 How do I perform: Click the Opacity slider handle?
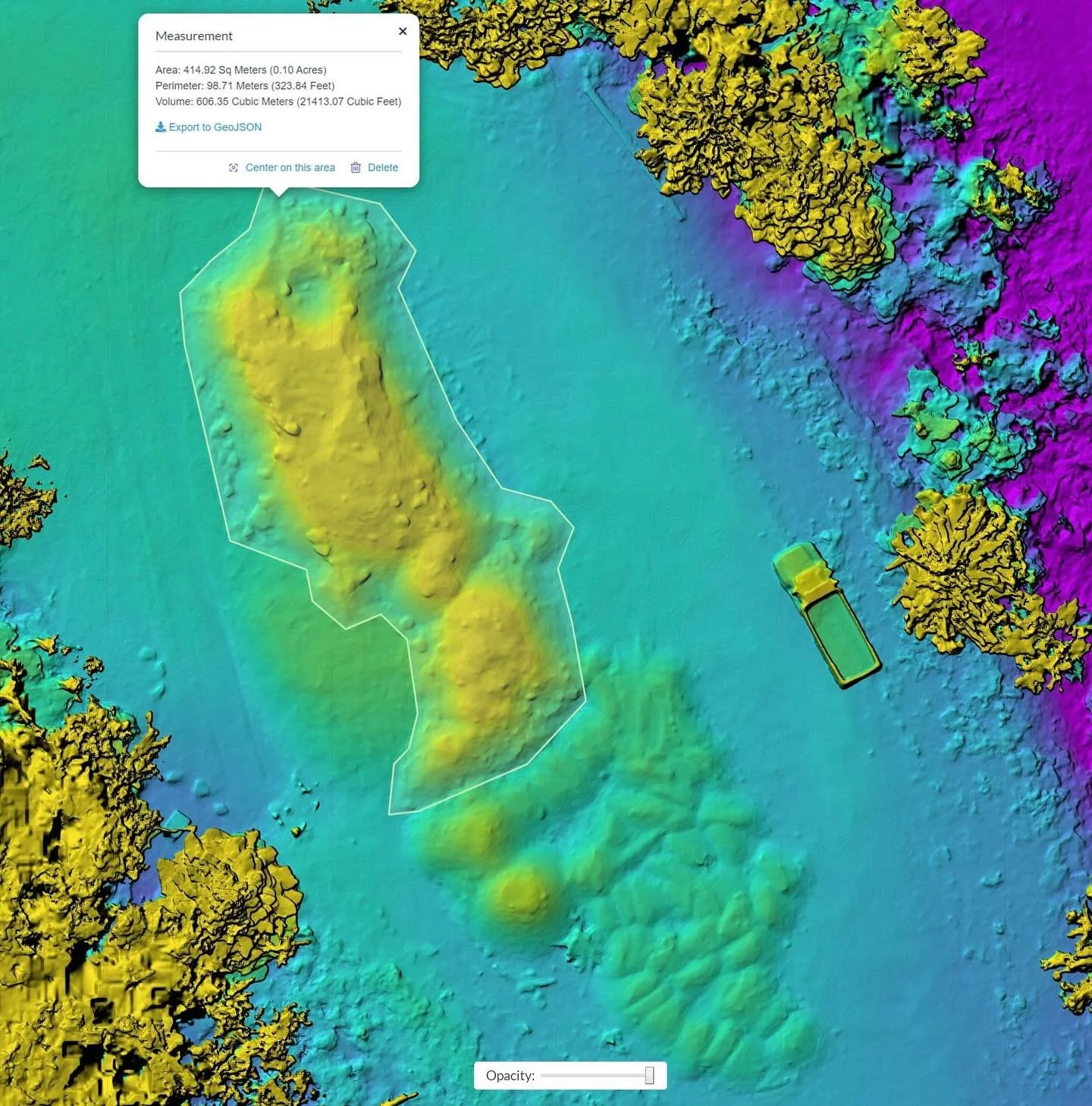650,1075
